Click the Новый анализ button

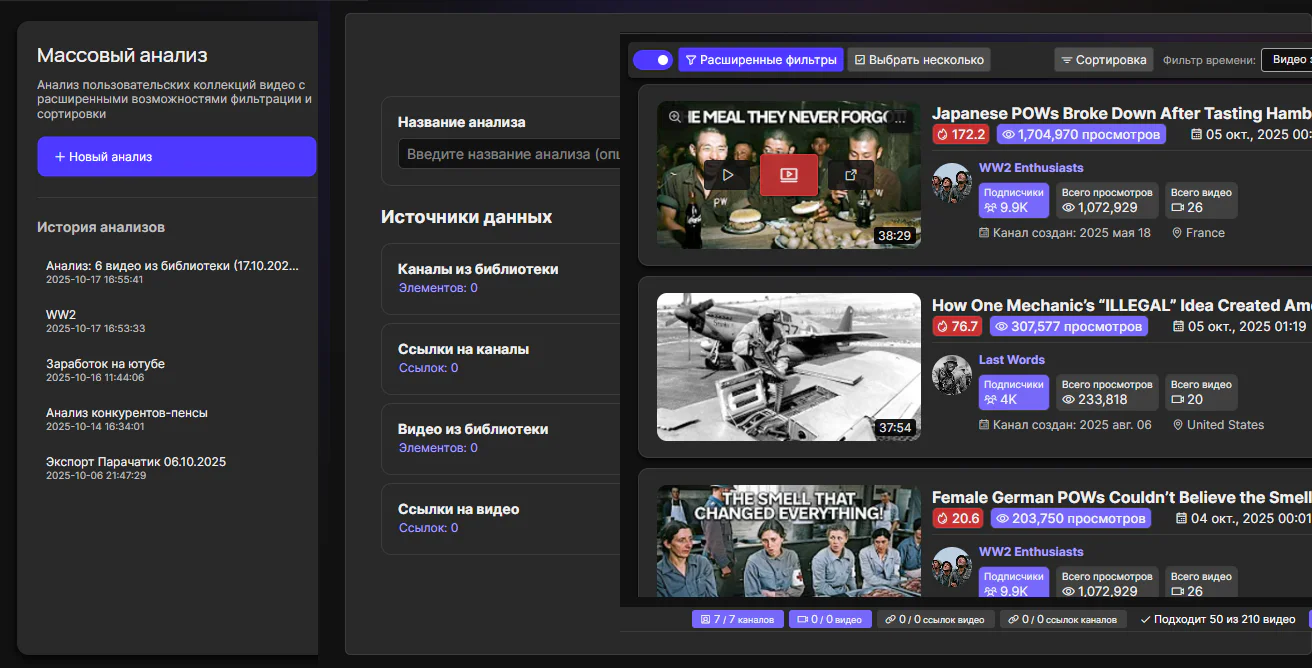176,157
